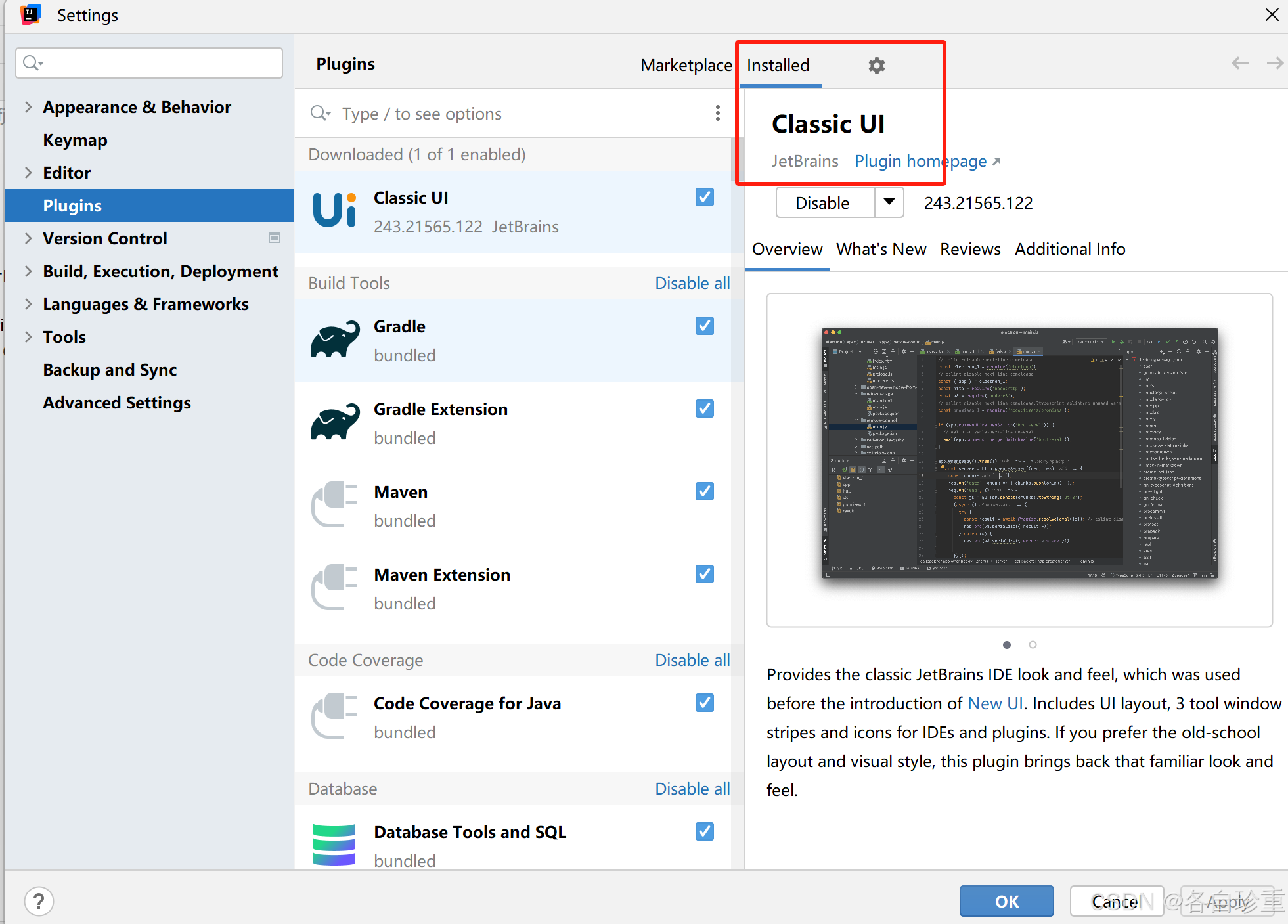Click the Classic UI plugin icon

point(335,211)
